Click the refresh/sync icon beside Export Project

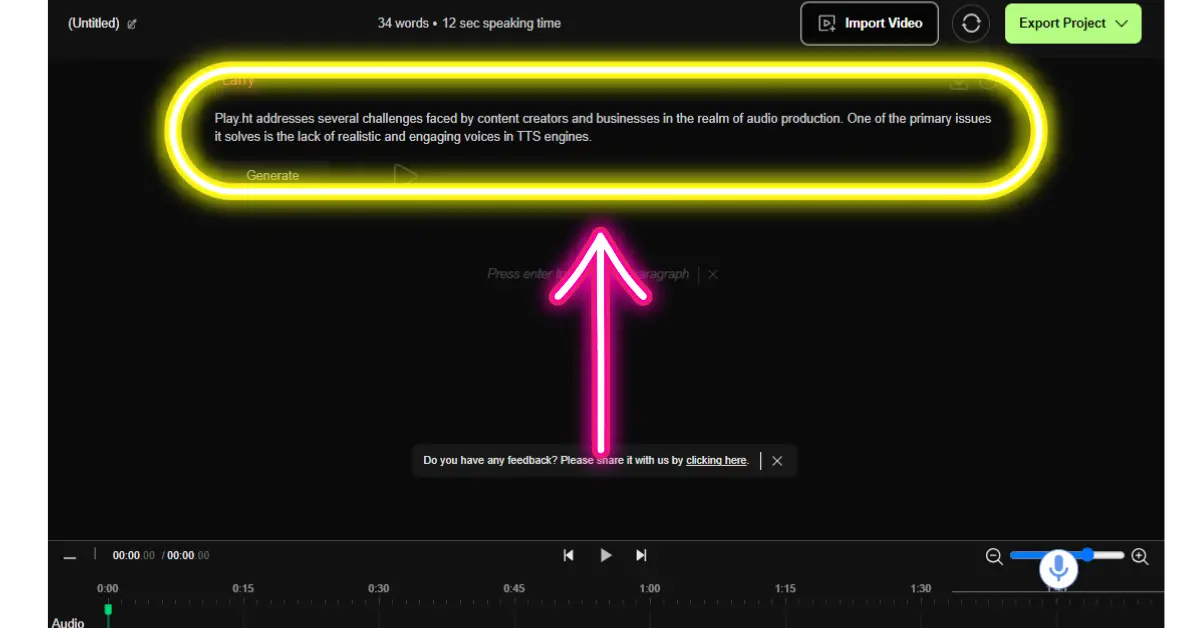(x=971, y=23)
